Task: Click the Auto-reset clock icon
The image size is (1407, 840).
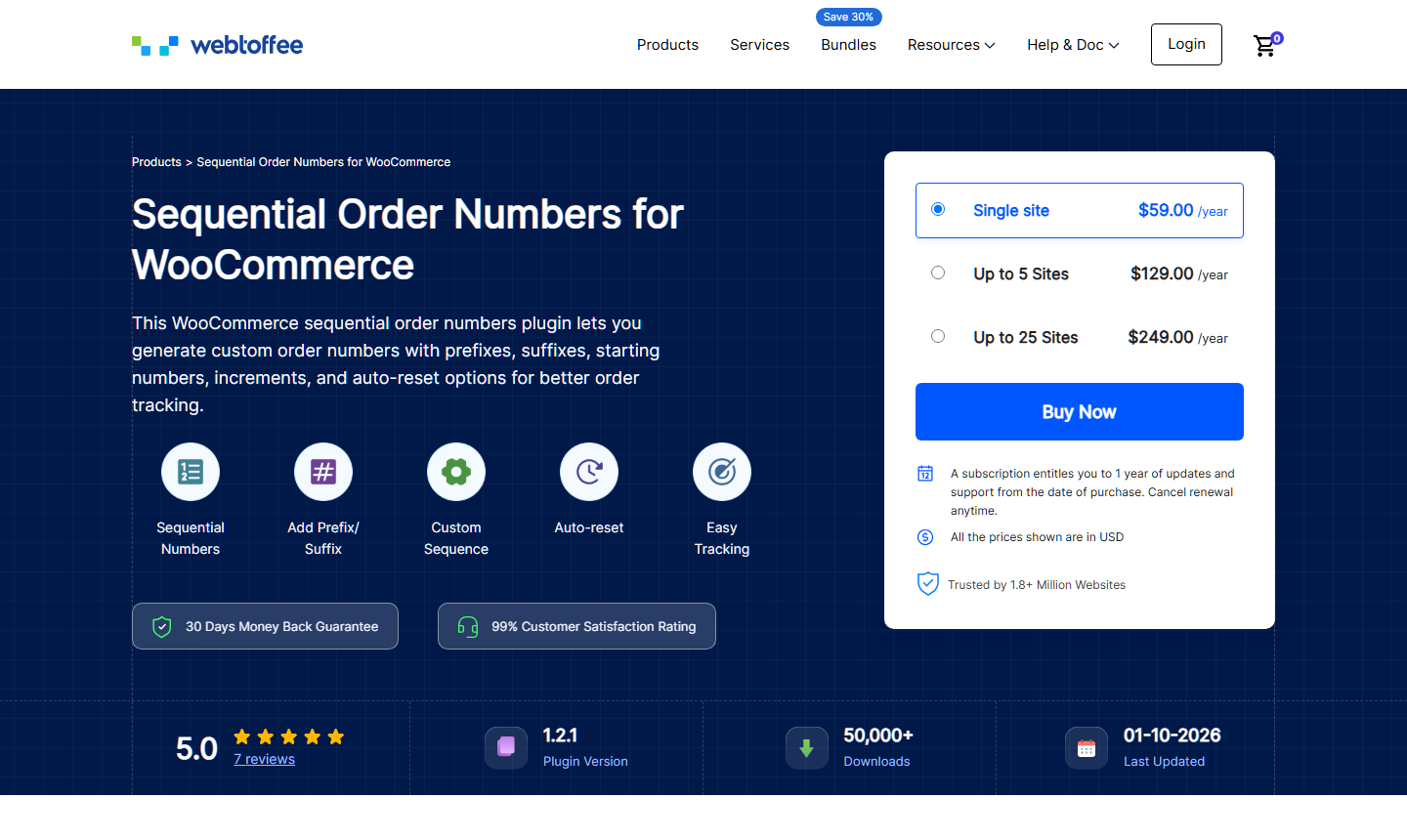Action: tap(589, 472)
